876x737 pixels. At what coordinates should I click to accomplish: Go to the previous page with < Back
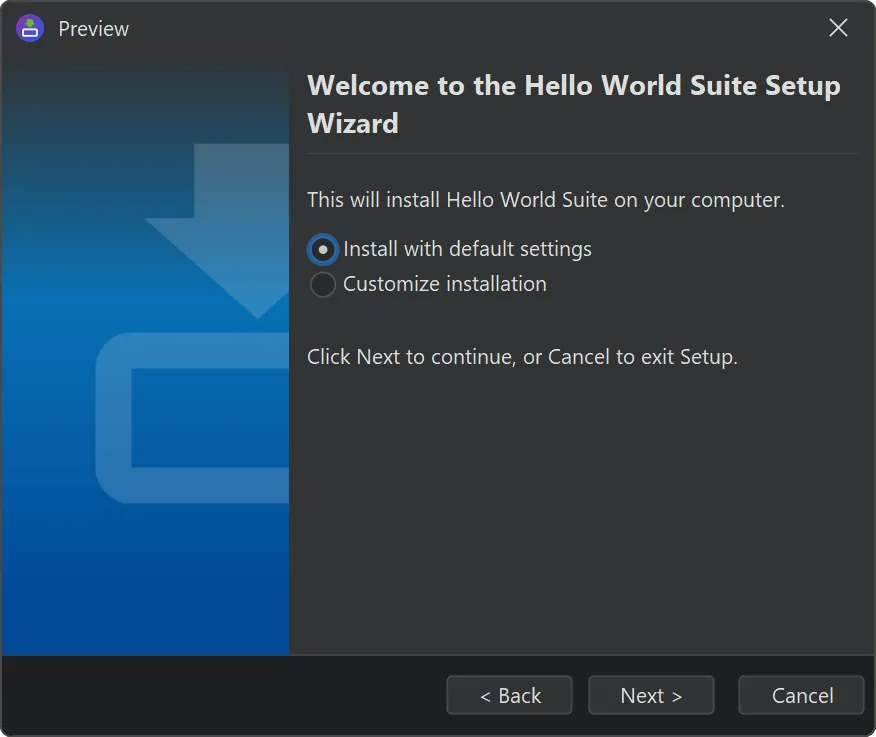point(509,696)
